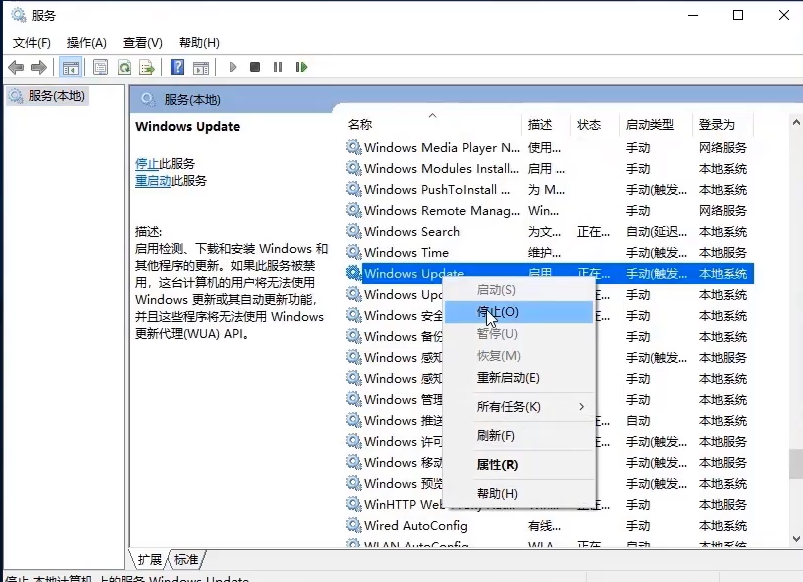Open 属性(R) from the context menu
Image resolution: width=803 pixels, height=582 pixels.
497,465
